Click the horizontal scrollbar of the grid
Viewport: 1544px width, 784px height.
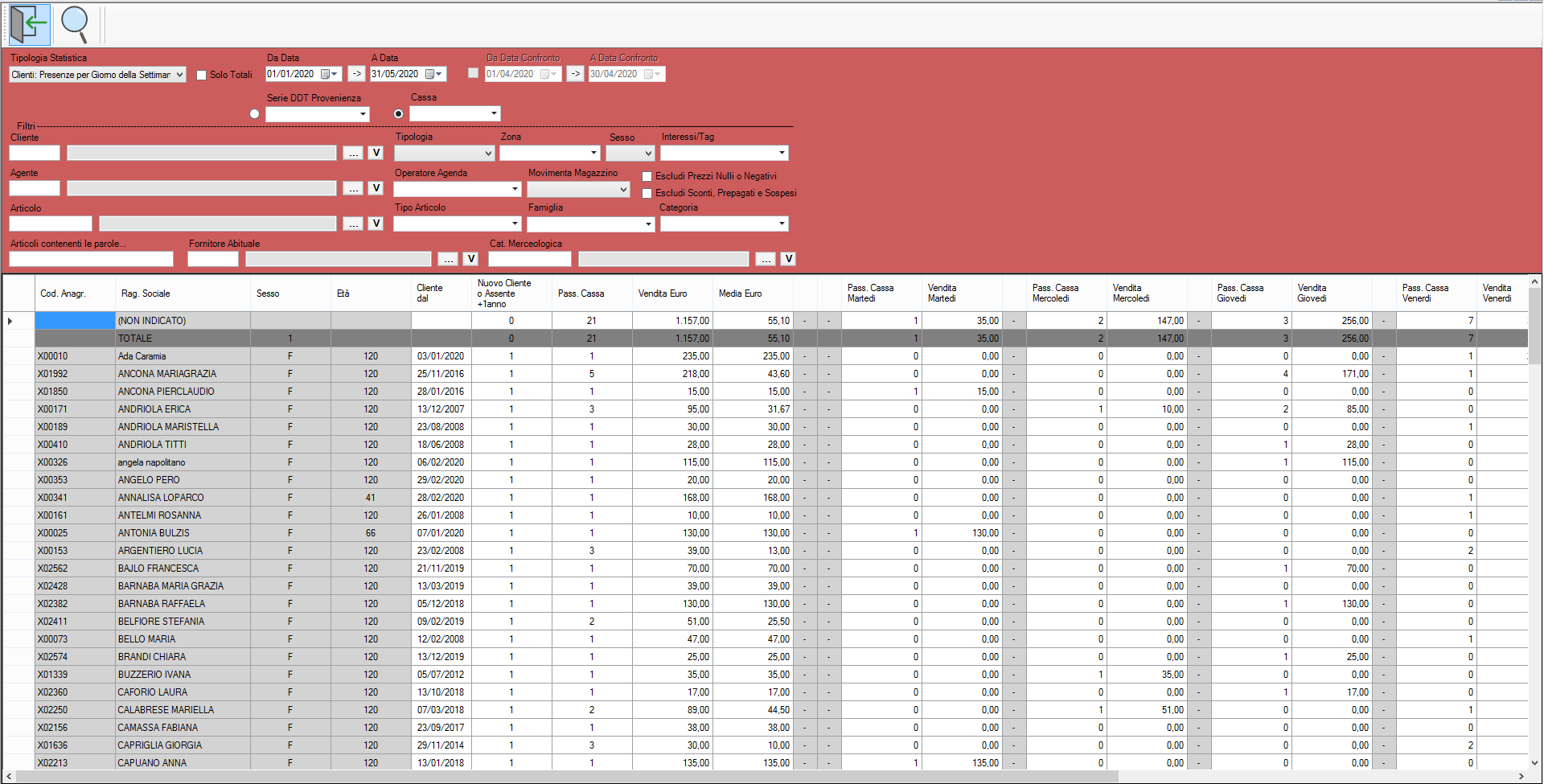click(563, 777)
